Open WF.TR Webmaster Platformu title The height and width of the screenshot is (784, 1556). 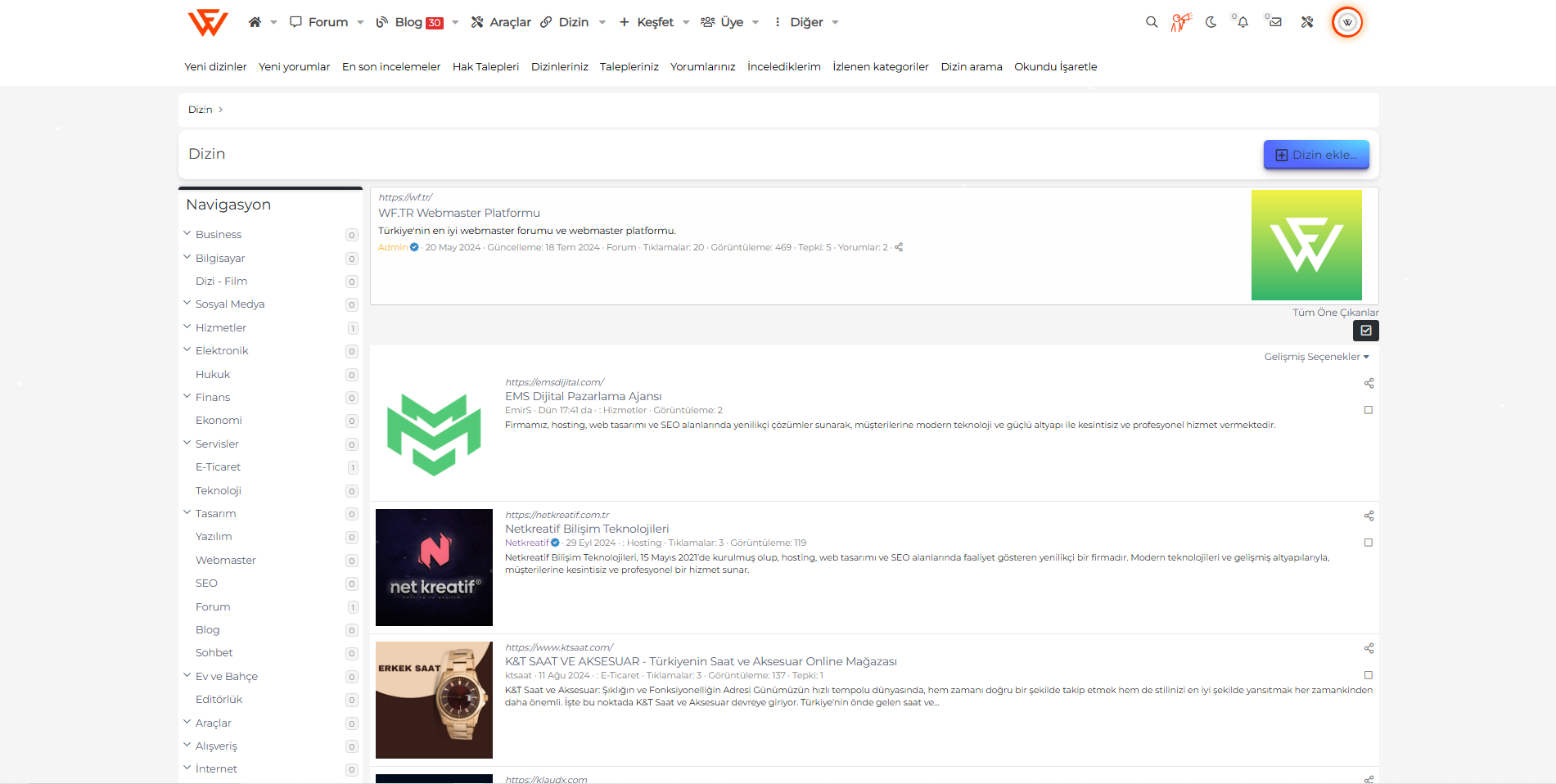pos(459,213)
